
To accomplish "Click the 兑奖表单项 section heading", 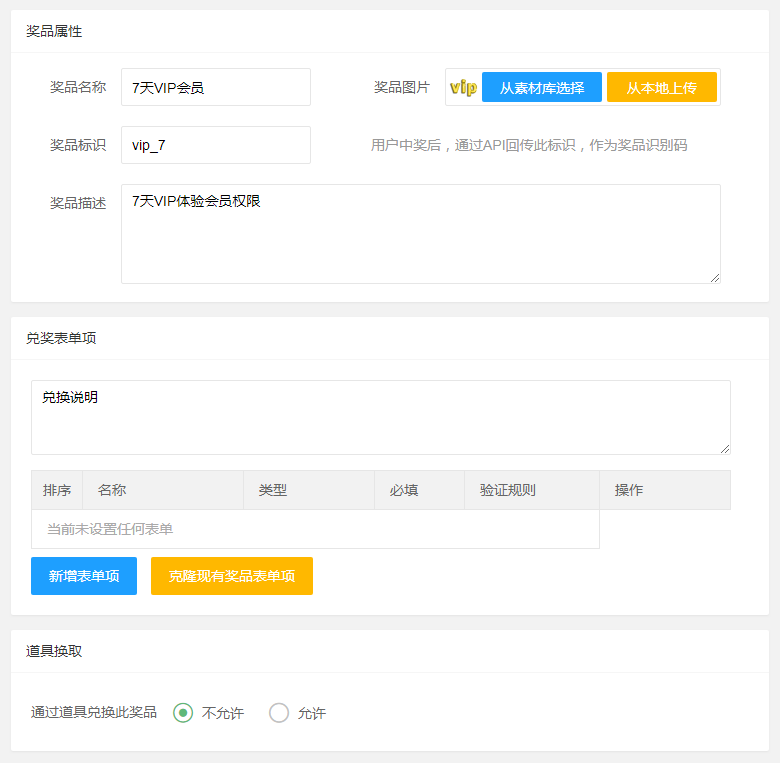I will 61,338.
